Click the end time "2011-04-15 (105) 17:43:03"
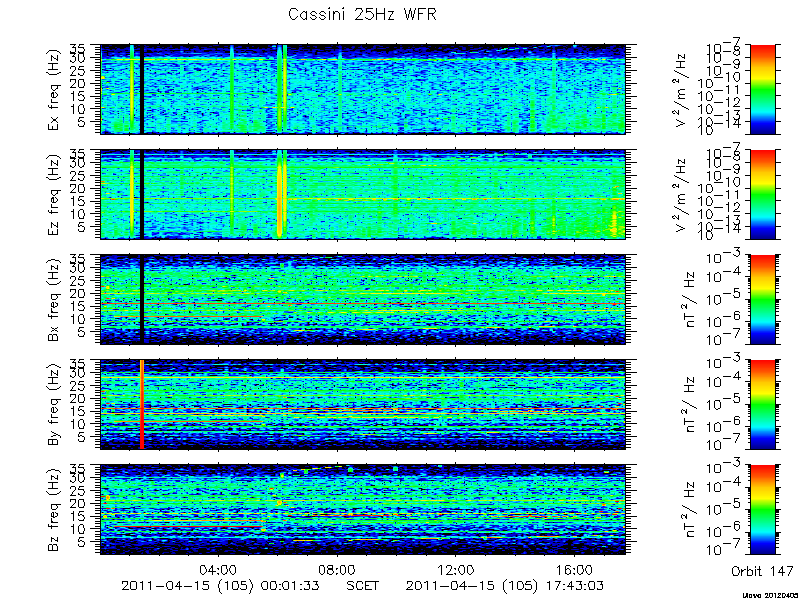 [505, 585]
